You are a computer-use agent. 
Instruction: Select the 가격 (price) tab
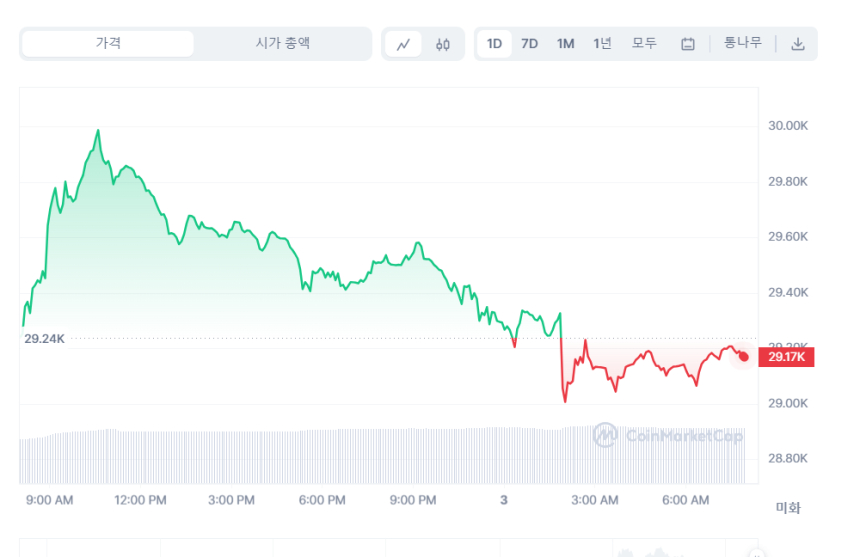pos(108,44)
